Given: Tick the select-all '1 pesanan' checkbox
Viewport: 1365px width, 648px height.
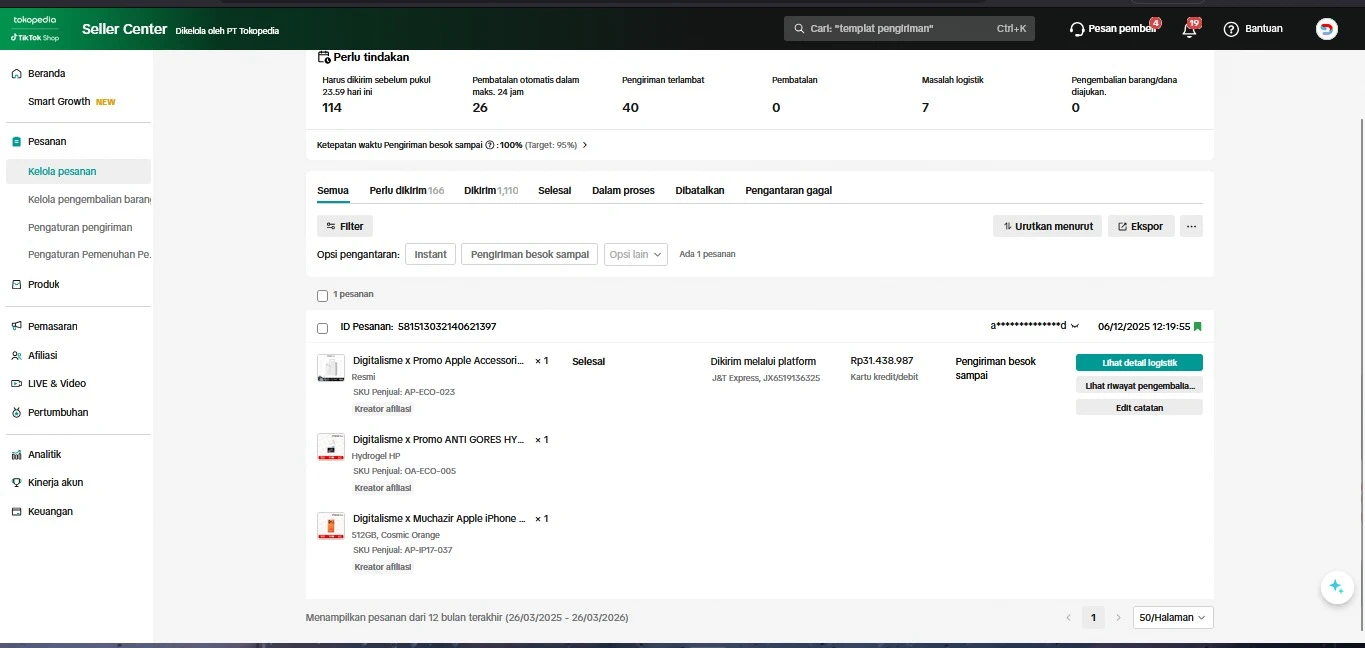Looking at the screenshot, I should 322,295.
